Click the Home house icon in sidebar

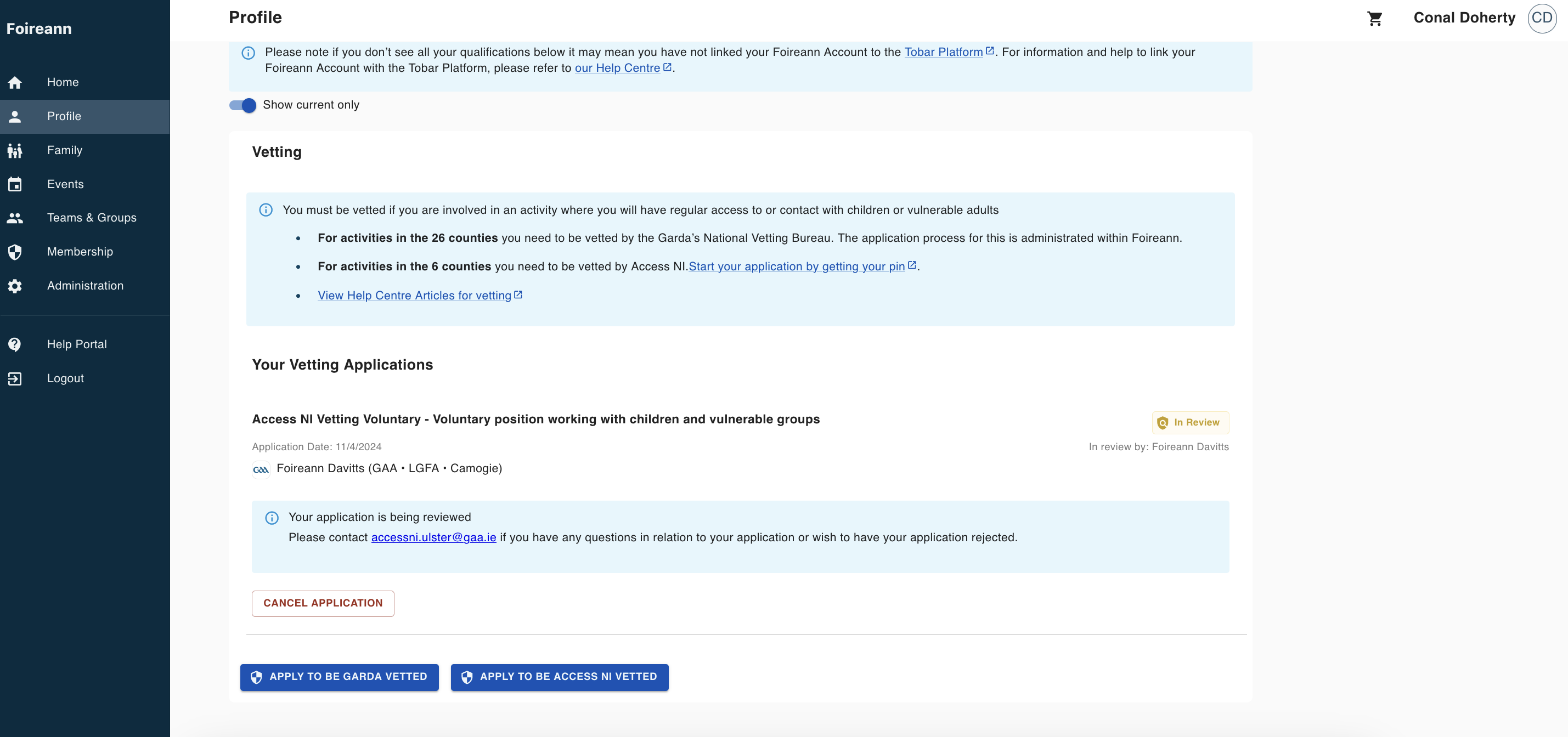[x=15, y=82]
